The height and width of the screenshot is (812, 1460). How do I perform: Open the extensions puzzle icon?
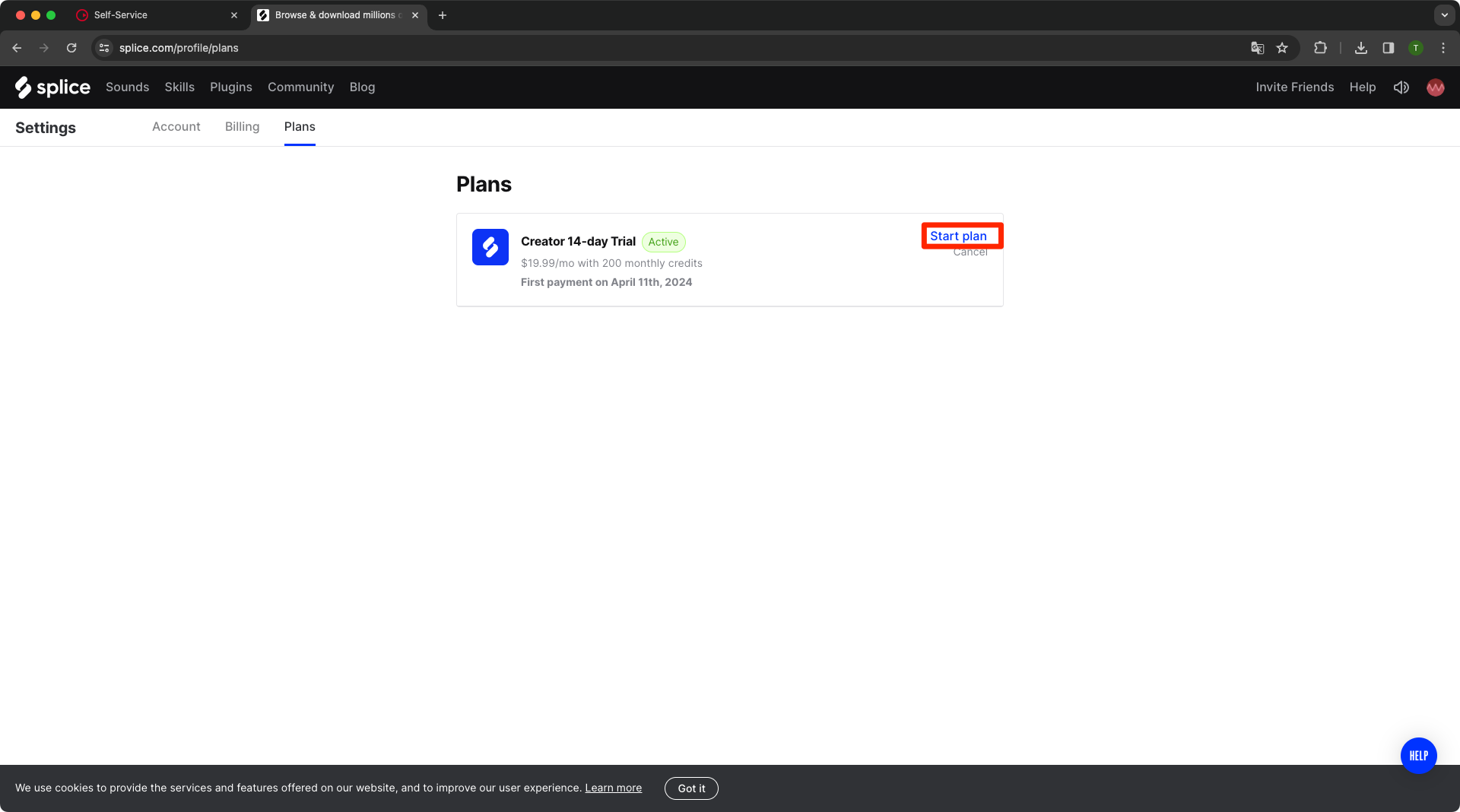[x=1320, y=48]
